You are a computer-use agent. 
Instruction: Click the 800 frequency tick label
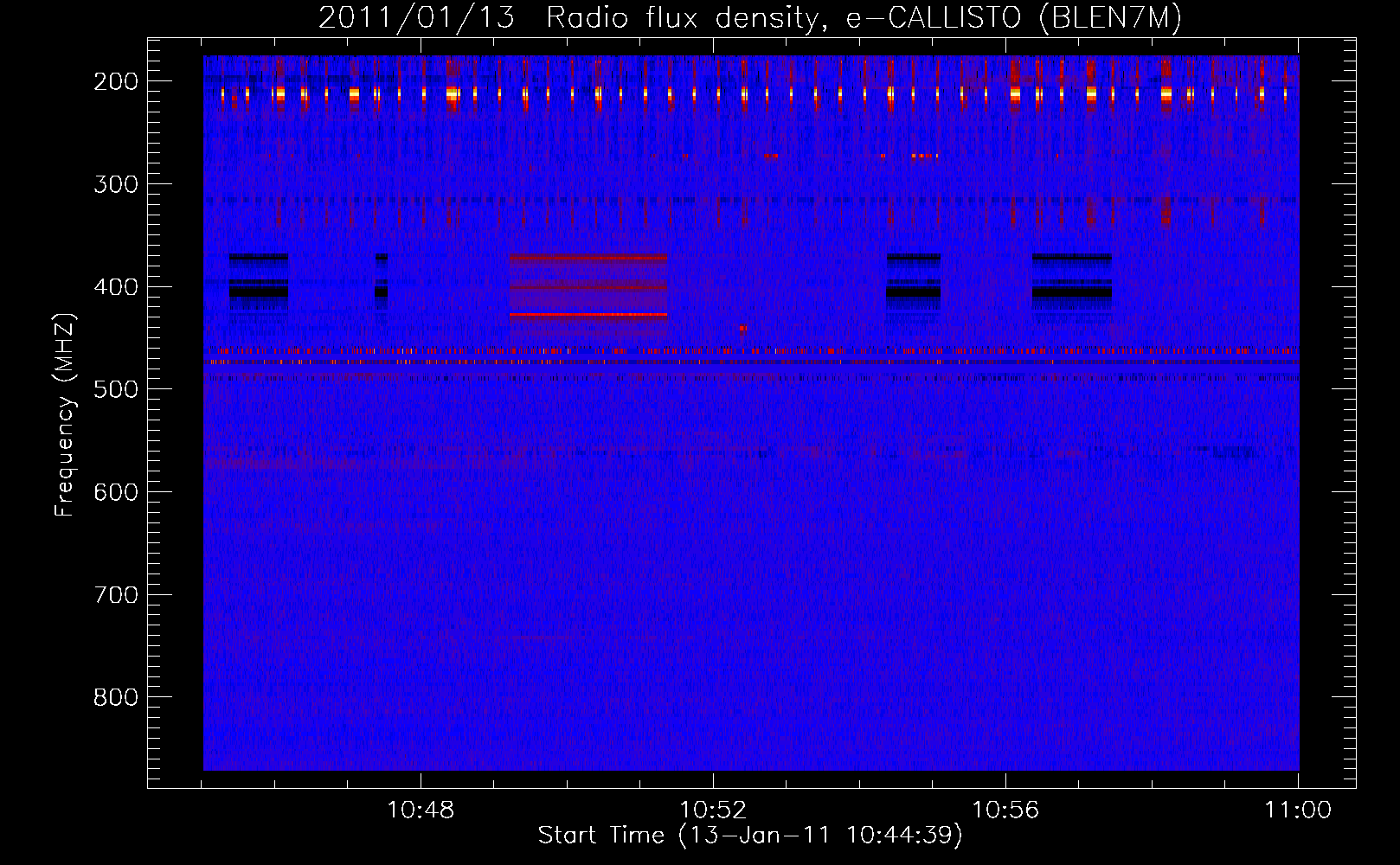pyautogui.click(x=116, y=697)
